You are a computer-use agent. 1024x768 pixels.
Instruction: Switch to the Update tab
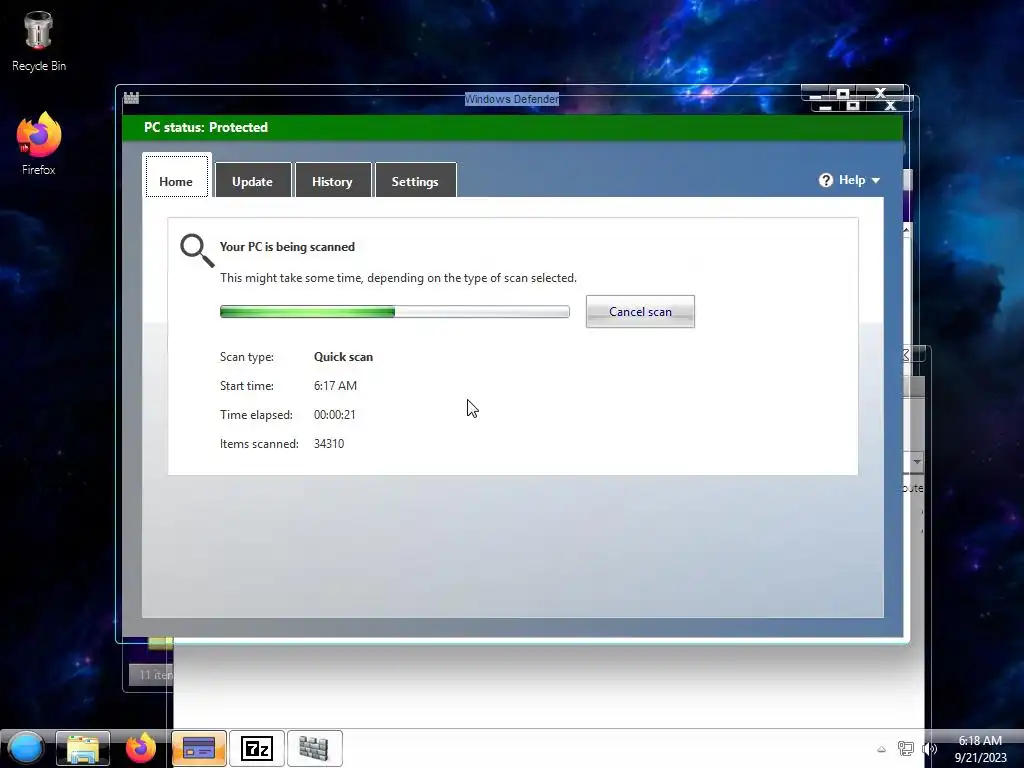(253, 180)
